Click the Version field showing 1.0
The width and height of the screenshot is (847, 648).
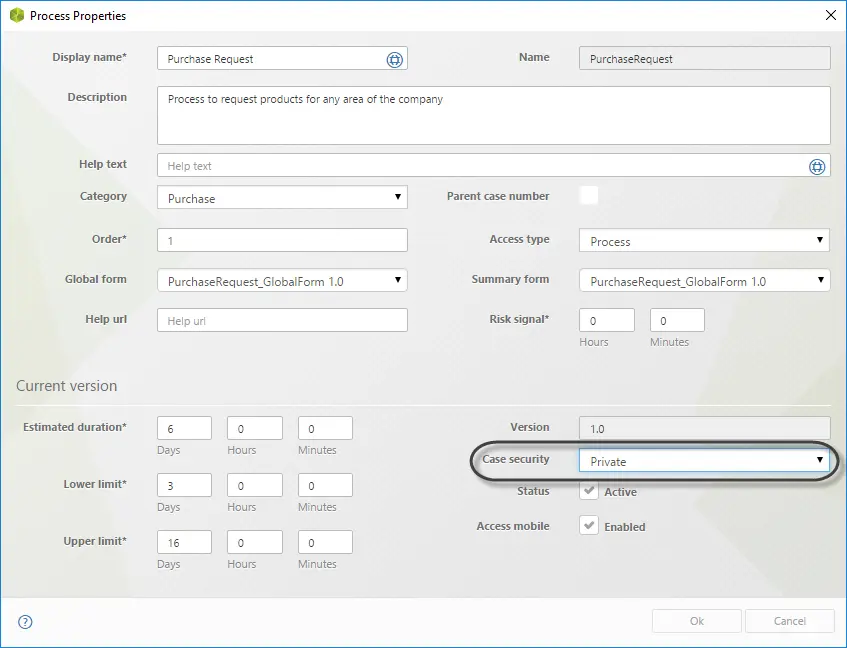704,428
